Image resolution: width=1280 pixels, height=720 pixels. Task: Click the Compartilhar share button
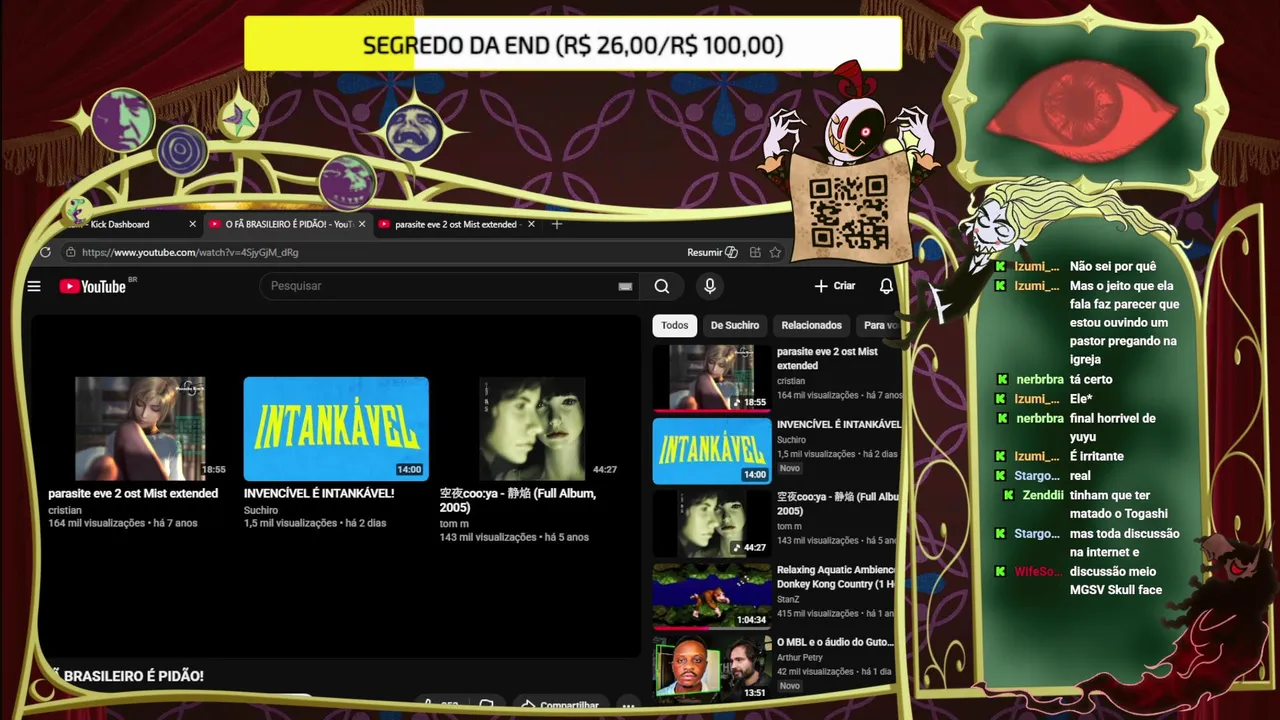pos(560,705)
